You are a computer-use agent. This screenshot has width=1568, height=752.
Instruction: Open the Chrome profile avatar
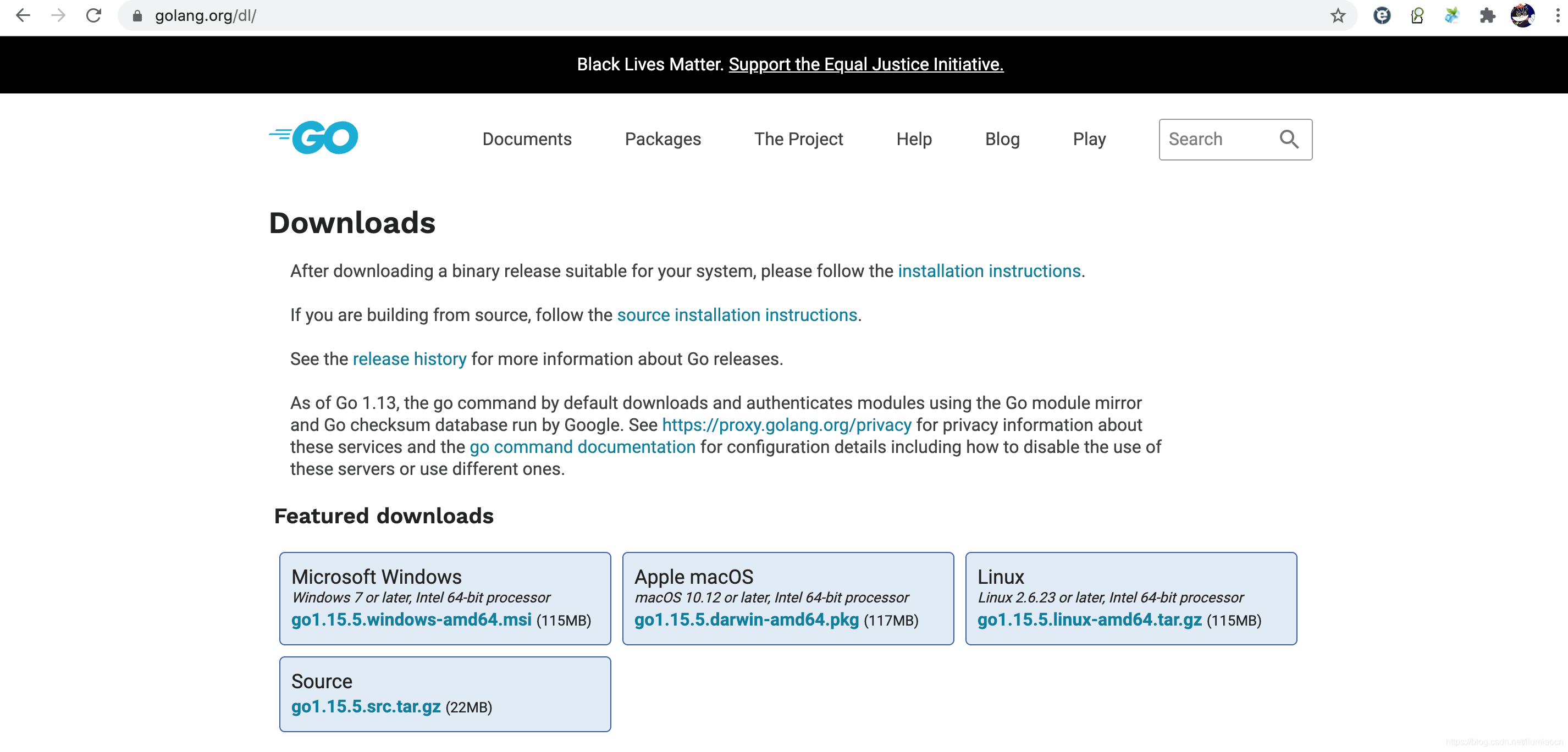[x=1522, y=15]
